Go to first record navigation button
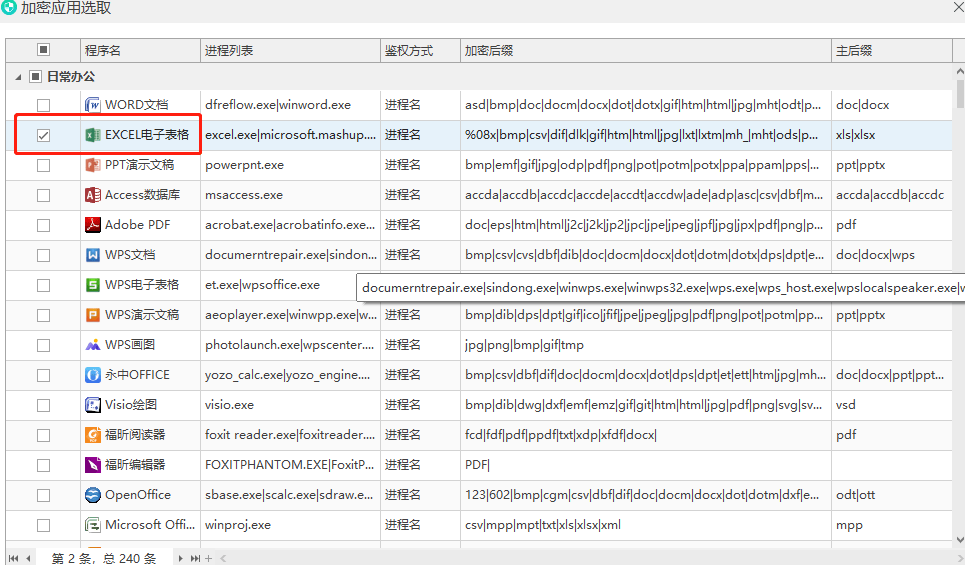 pos(13,558)
